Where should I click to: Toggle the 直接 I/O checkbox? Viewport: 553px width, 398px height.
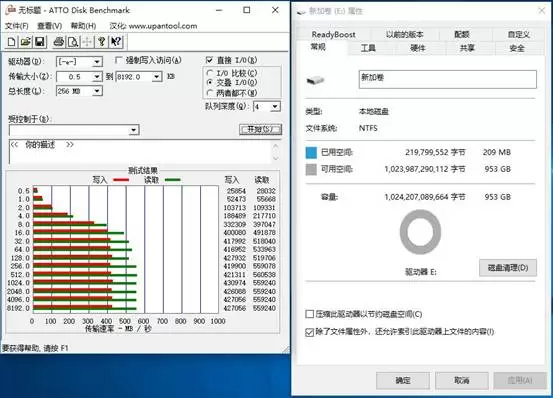click(x=209, y=60)
